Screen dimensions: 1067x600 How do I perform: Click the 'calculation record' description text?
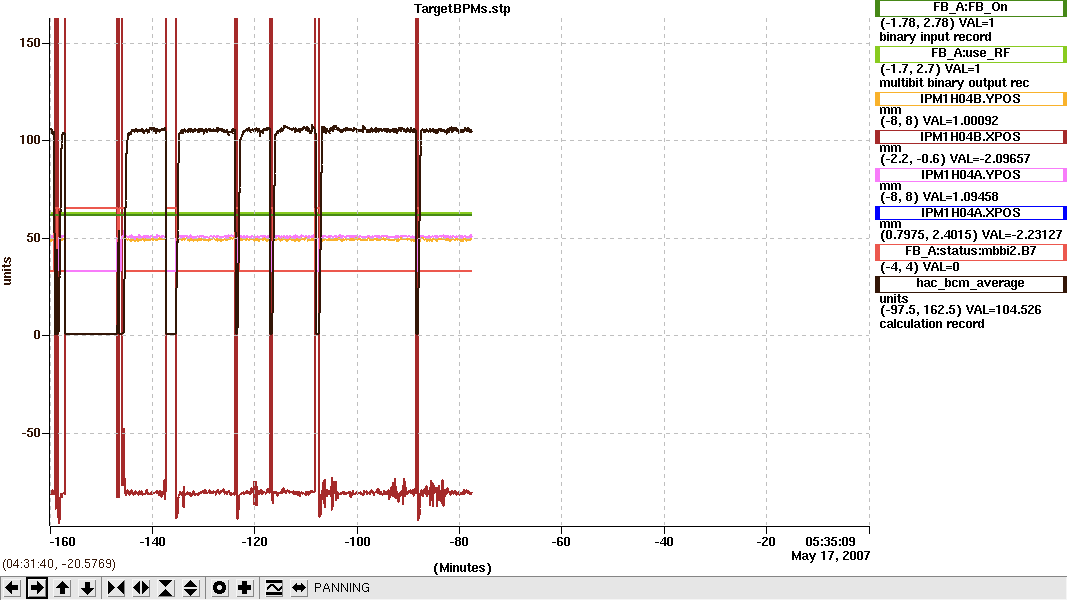[x=932, y=324]
